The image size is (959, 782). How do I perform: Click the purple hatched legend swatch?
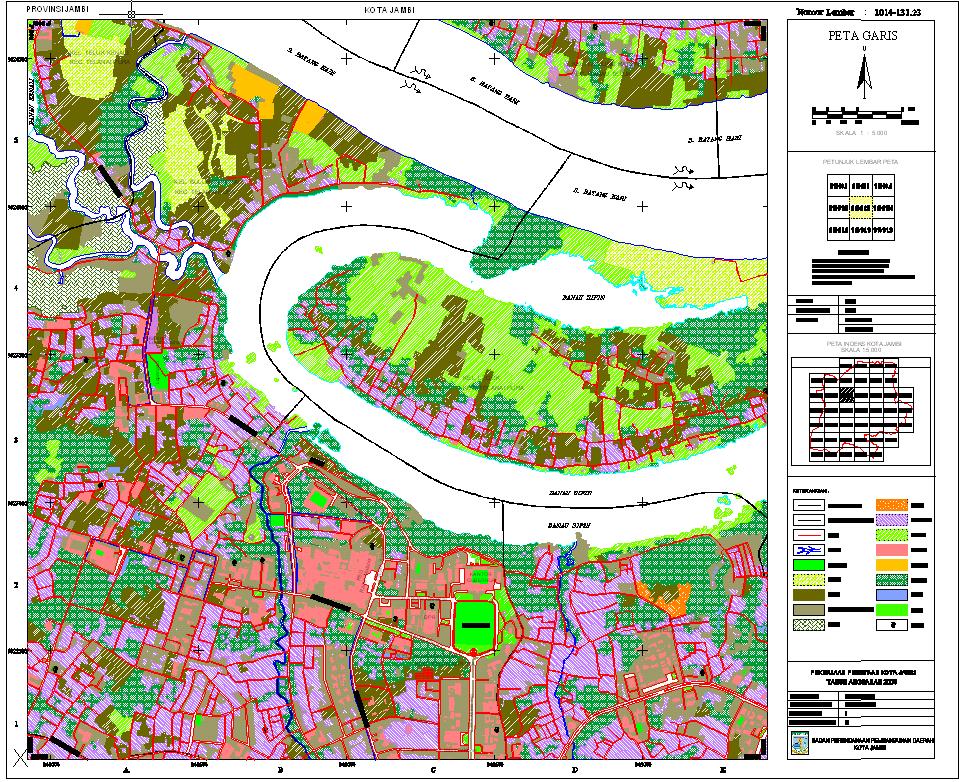[892, 520]
